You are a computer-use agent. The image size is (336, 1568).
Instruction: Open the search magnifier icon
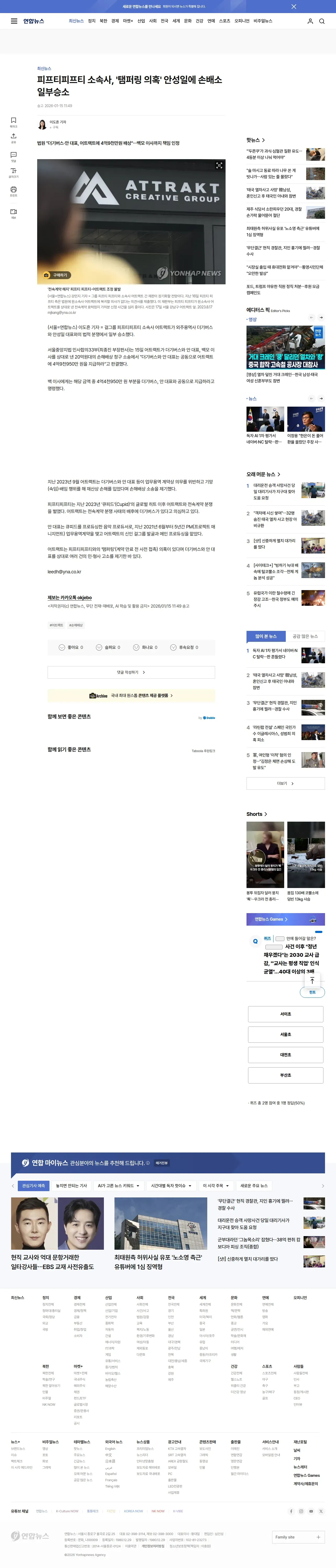pyautogui.click(x=322, y=21)
